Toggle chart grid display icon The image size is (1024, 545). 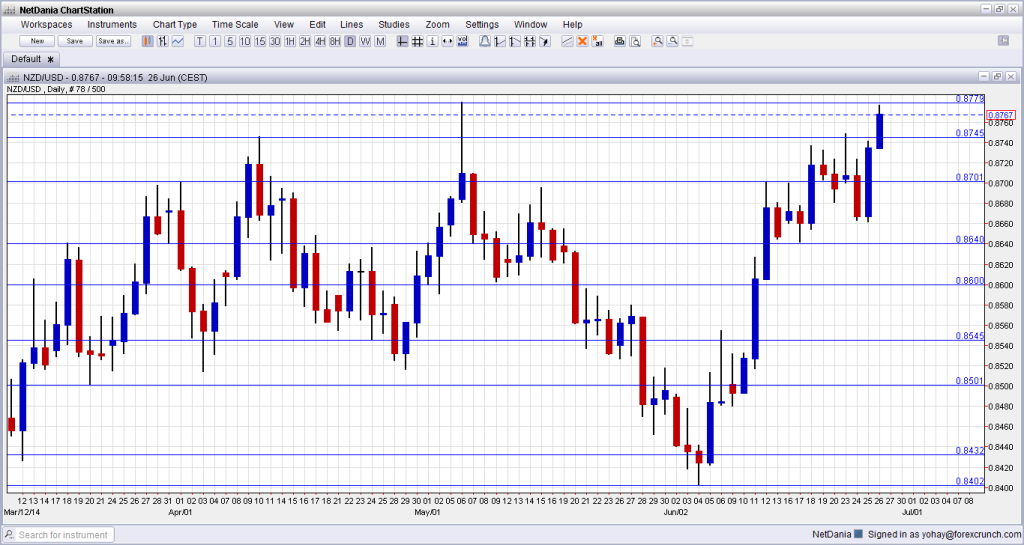pyautogui.click(x=417, y=41)
